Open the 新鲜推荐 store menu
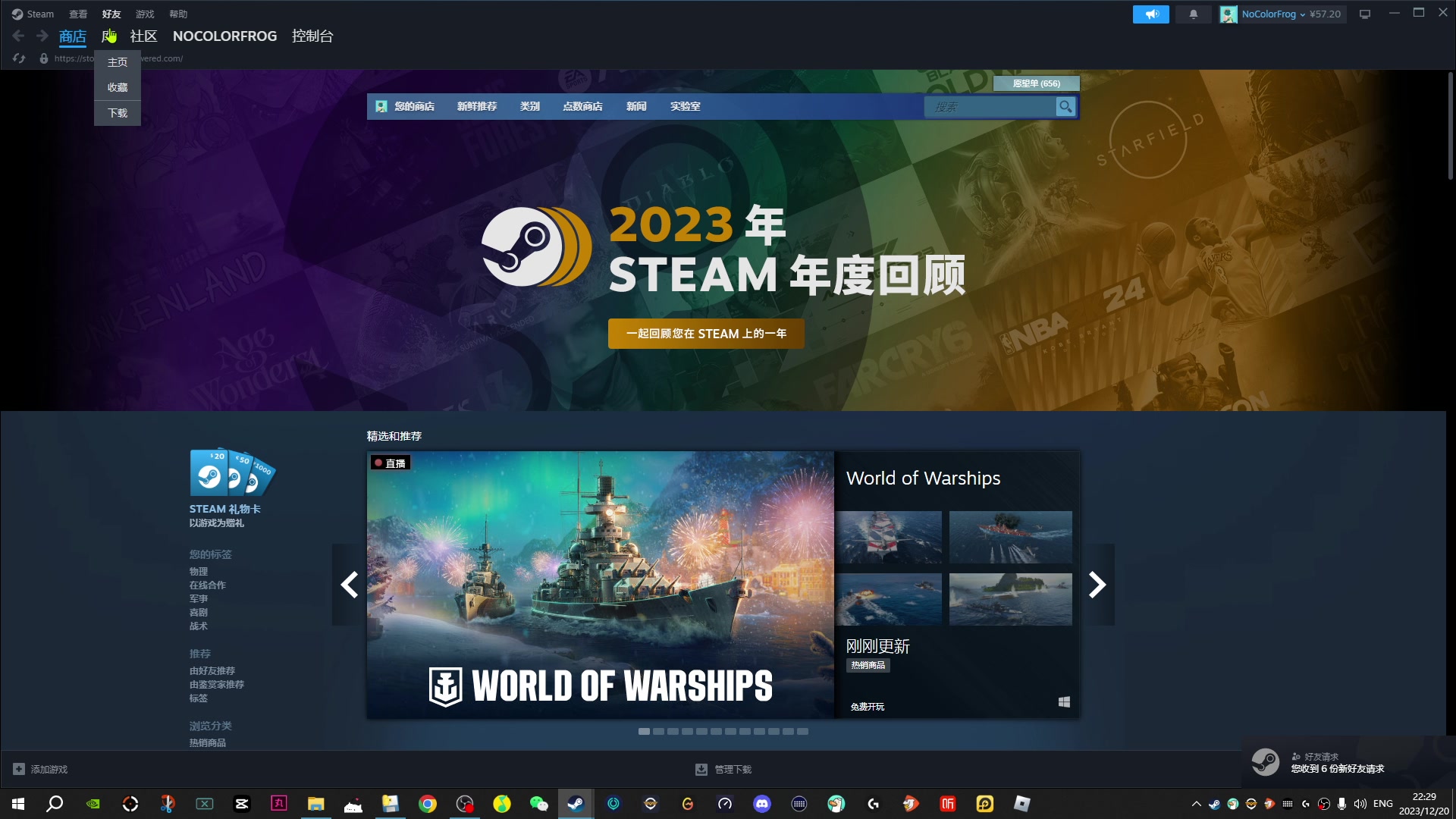The image size is (1456, 819). click(x=477, y=107)
